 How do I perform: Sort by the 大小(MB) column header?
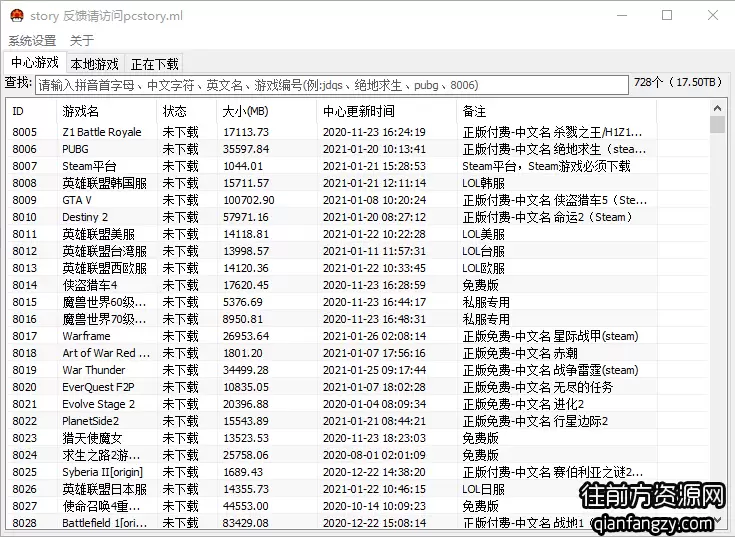coord(267,111)
